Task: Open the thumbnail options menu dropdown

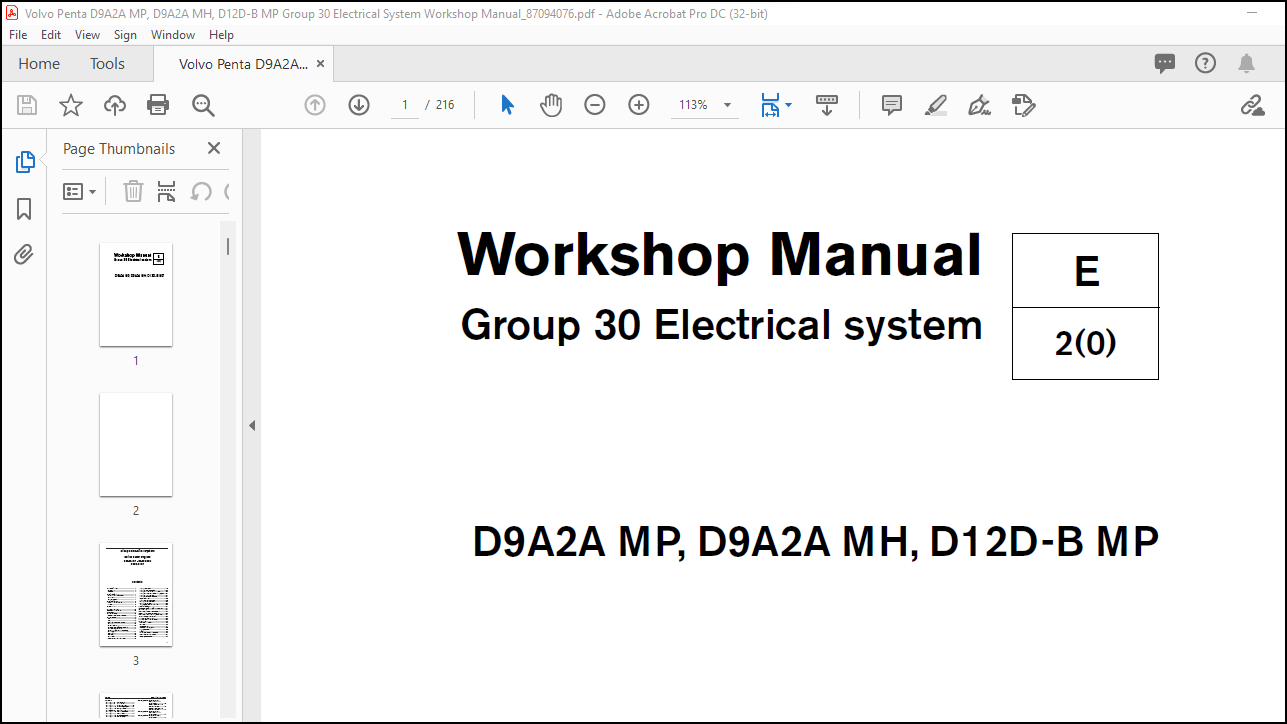Action: coord(80,191)
